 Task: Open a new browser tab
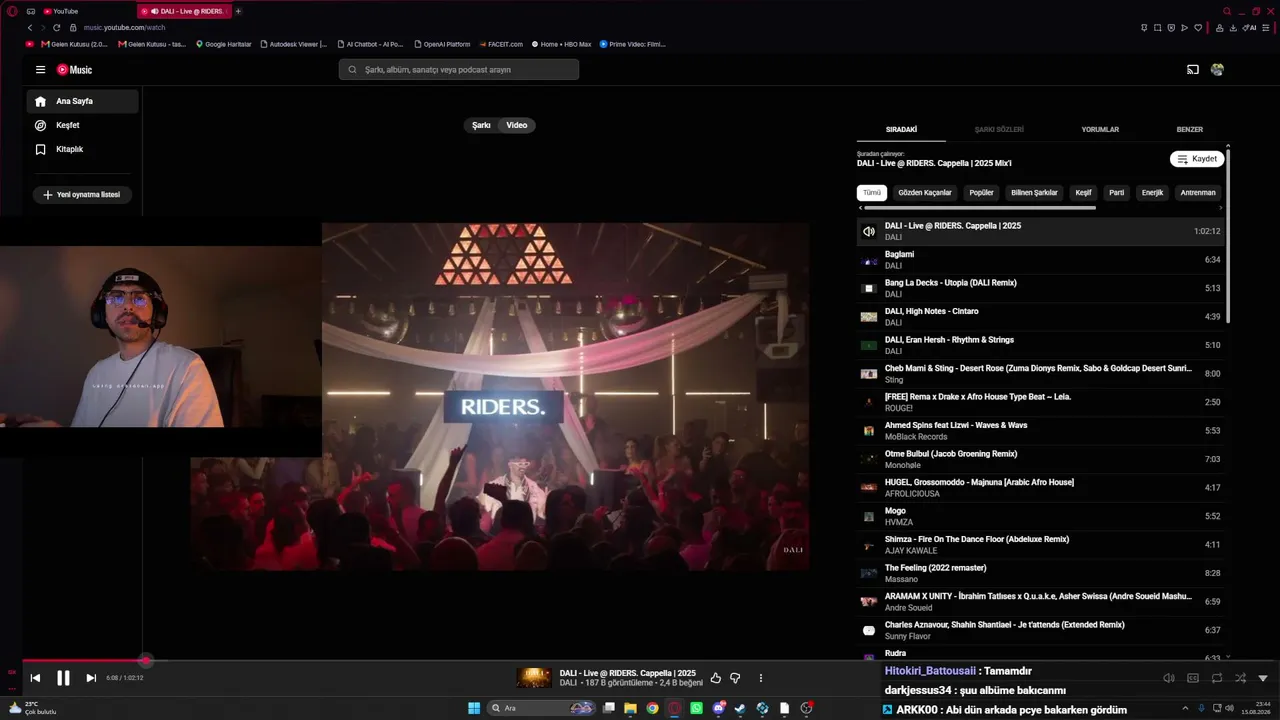(x=238, y=11)
